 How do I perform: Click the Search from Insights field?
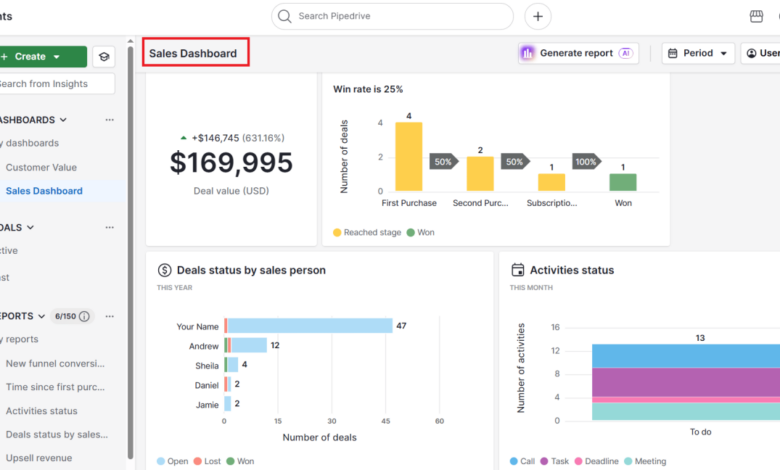(55, 84)
